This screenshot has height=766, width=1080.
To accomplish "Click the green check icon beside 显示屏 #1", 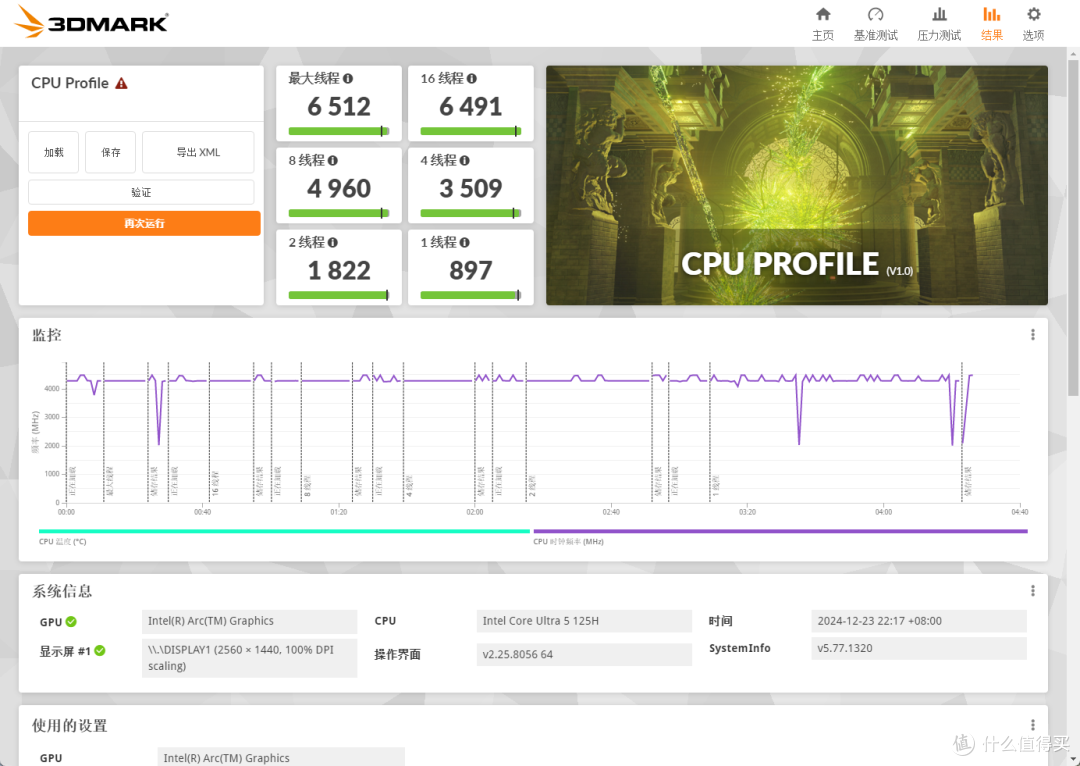I will pos(100,650).
